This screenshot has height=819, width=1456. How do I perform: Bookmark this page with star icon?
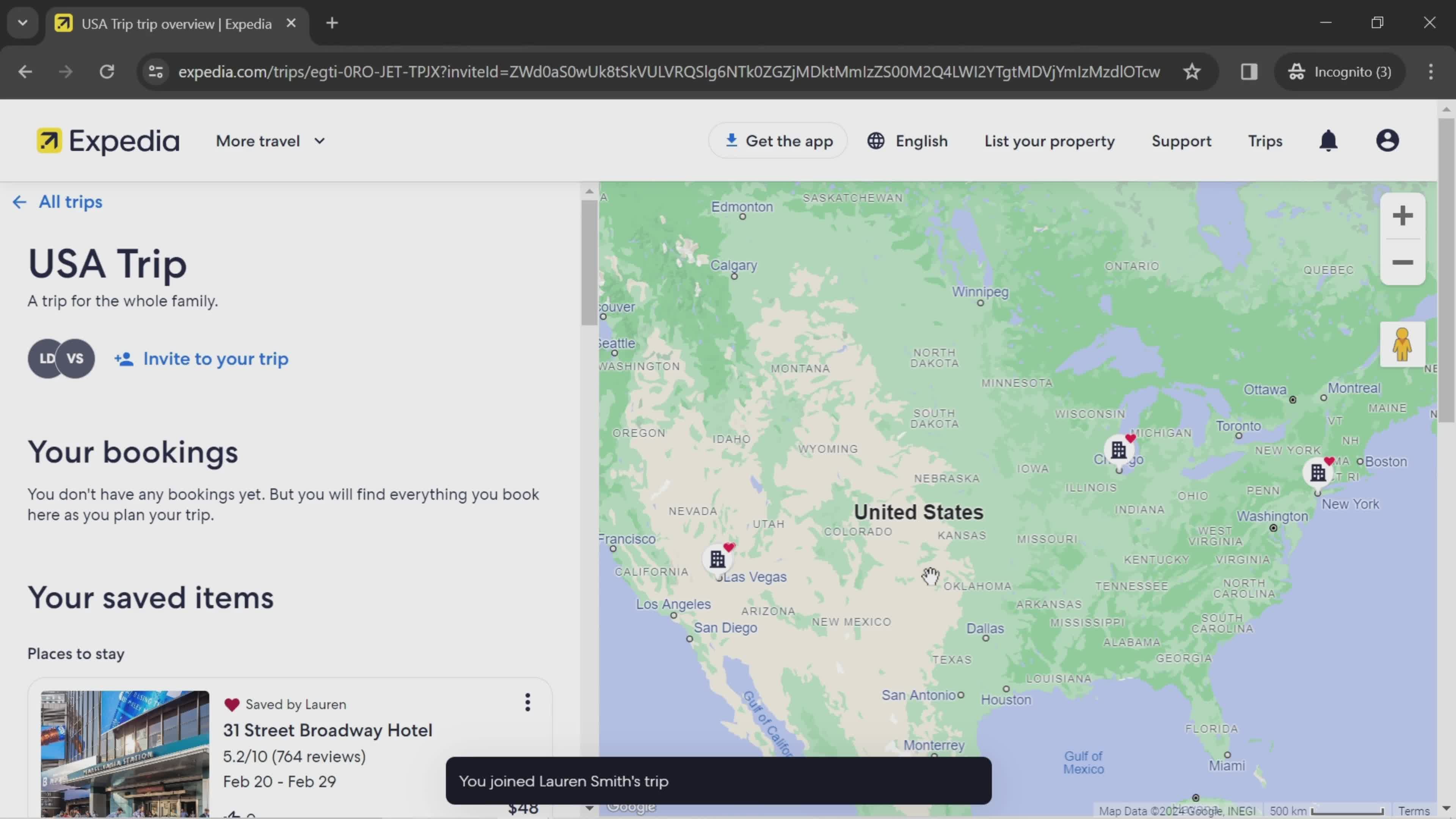[x=1192, y=72]
